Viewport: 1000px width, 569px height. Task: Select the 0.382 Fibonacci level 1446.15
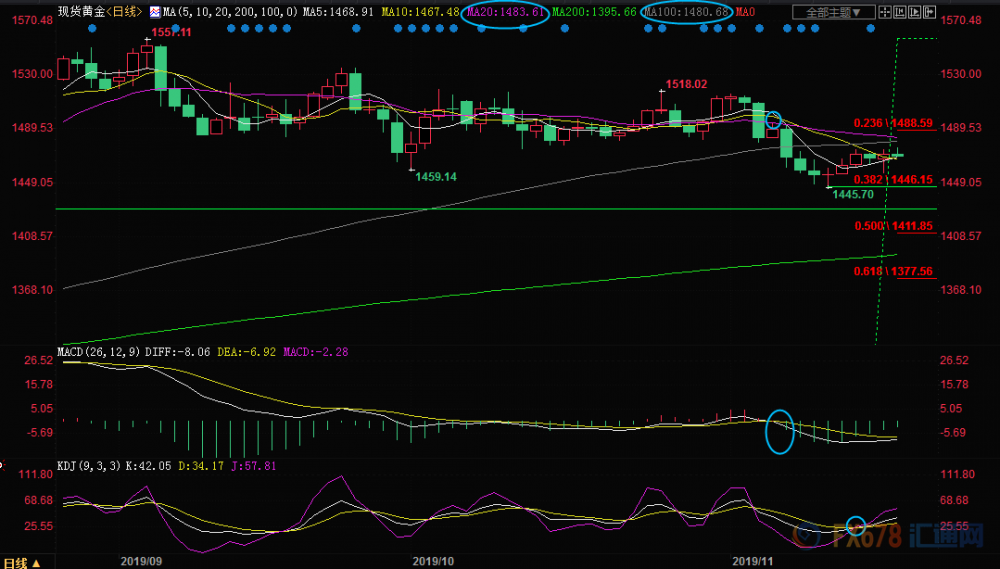(893, 180)
